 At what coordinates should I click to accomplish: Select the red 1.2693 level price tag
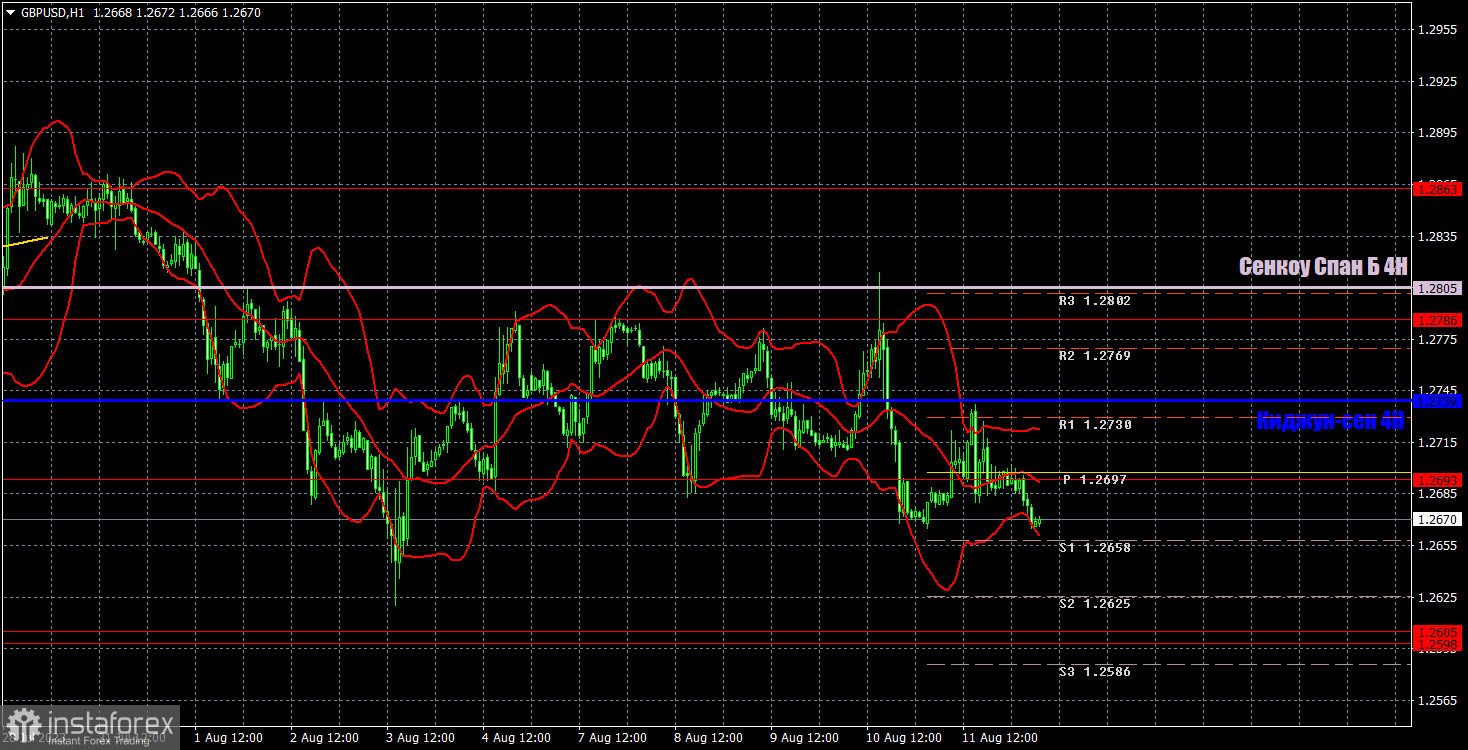(x=1439, y=480)
